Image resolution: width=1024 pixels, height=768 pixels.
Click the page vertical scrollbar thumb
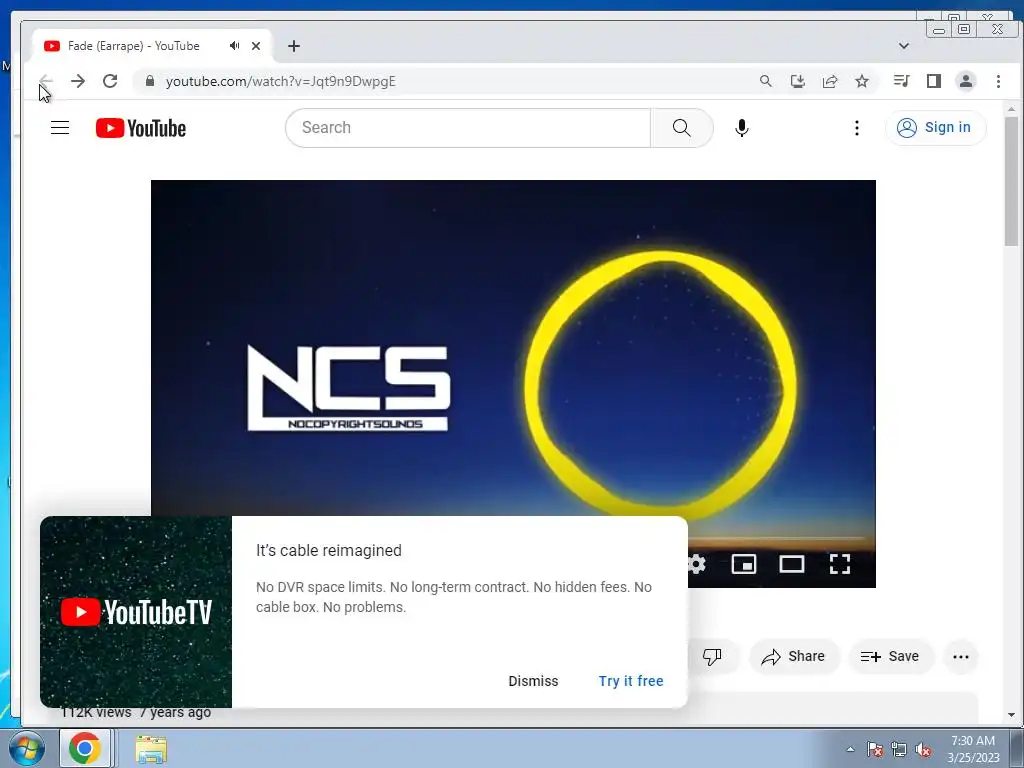1012,181
